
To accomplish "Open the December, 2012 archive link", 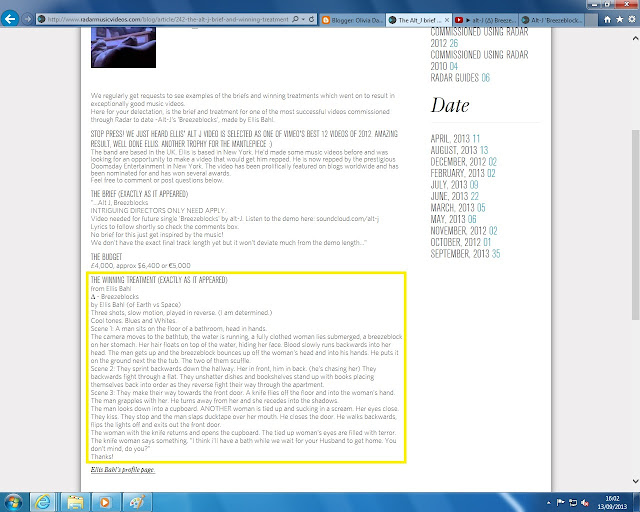I will [x=464, y=161].
